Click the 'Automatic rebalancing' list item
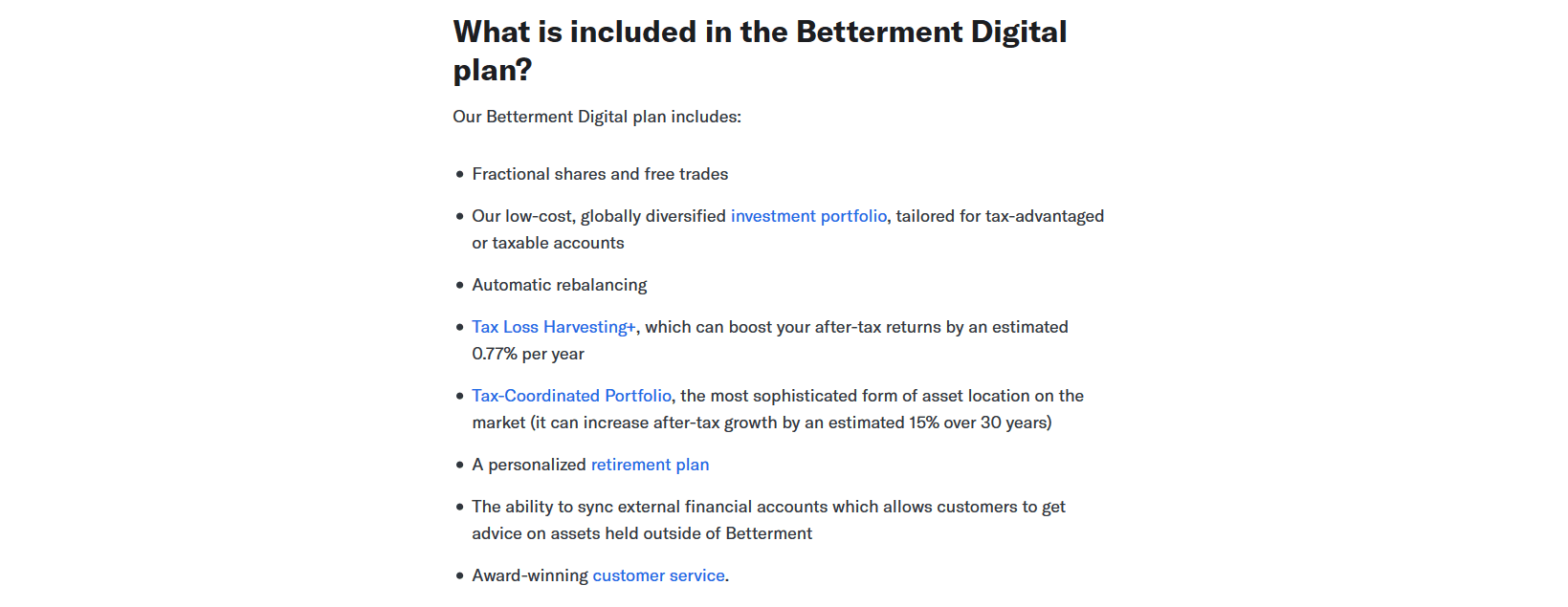Image resolution: width=1568 pixels, height=607 pixels. click(x=560, y=285)
